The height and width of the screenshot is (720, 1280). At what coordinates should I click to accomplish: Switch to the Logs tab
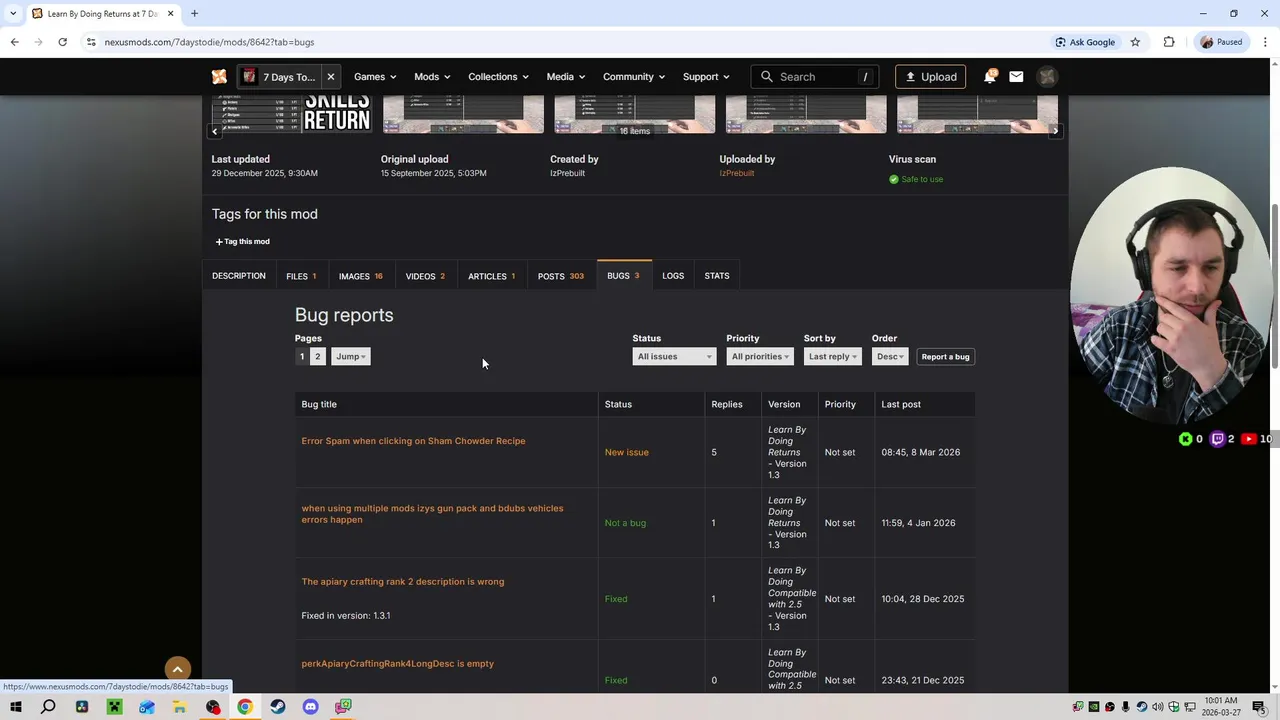click(673, 276)
